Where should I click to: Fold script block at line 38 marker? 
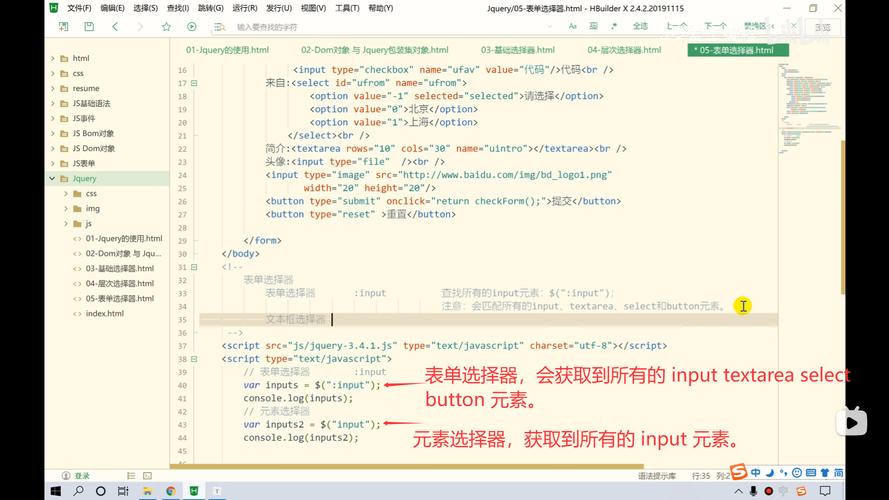pos(194,359)
